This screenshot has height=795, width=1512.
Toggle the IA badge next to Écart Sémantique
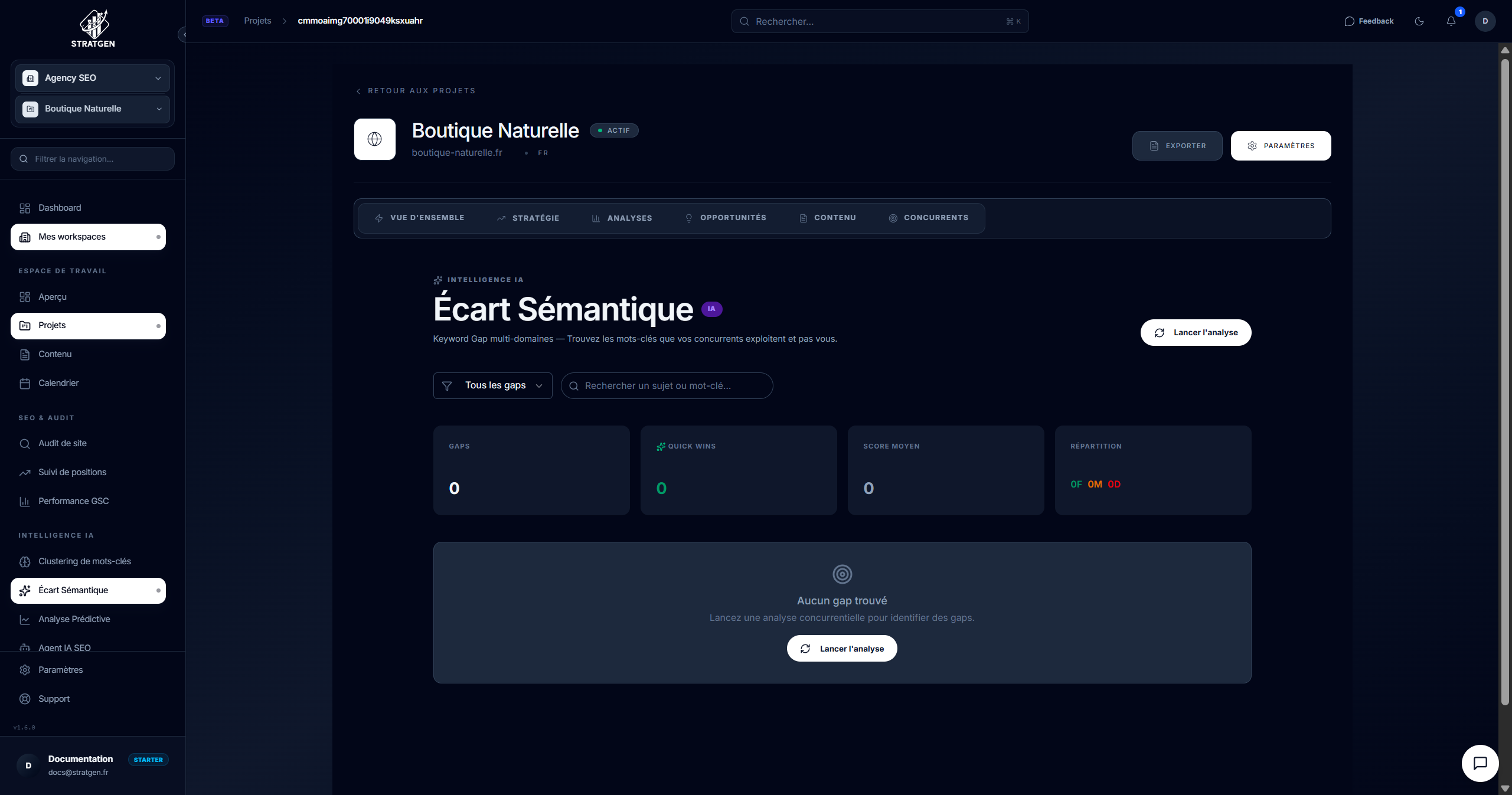(x=711, y=309)
